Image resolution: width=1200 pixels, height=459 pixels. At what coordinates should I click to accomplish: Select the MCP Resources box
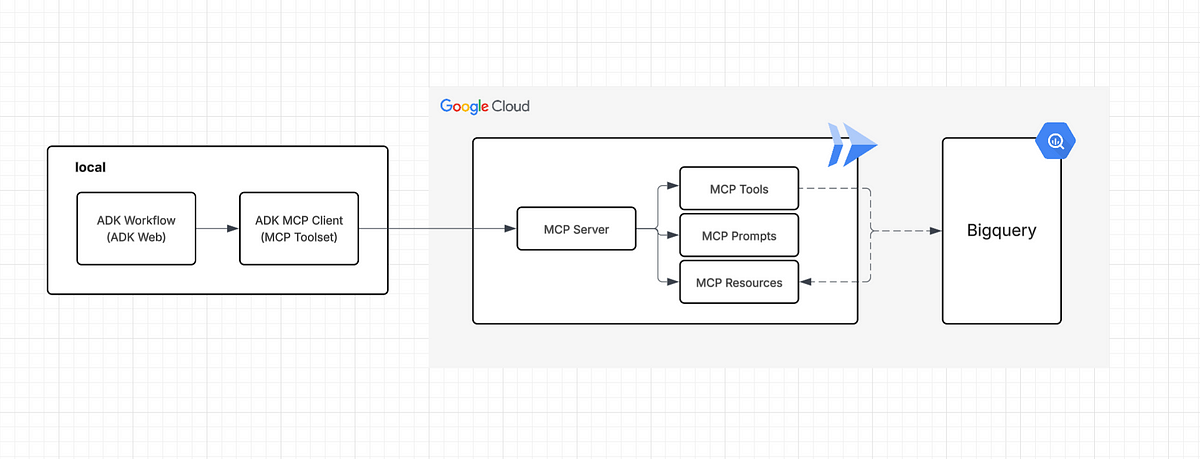pyautogui.click(x=739, y=282)
